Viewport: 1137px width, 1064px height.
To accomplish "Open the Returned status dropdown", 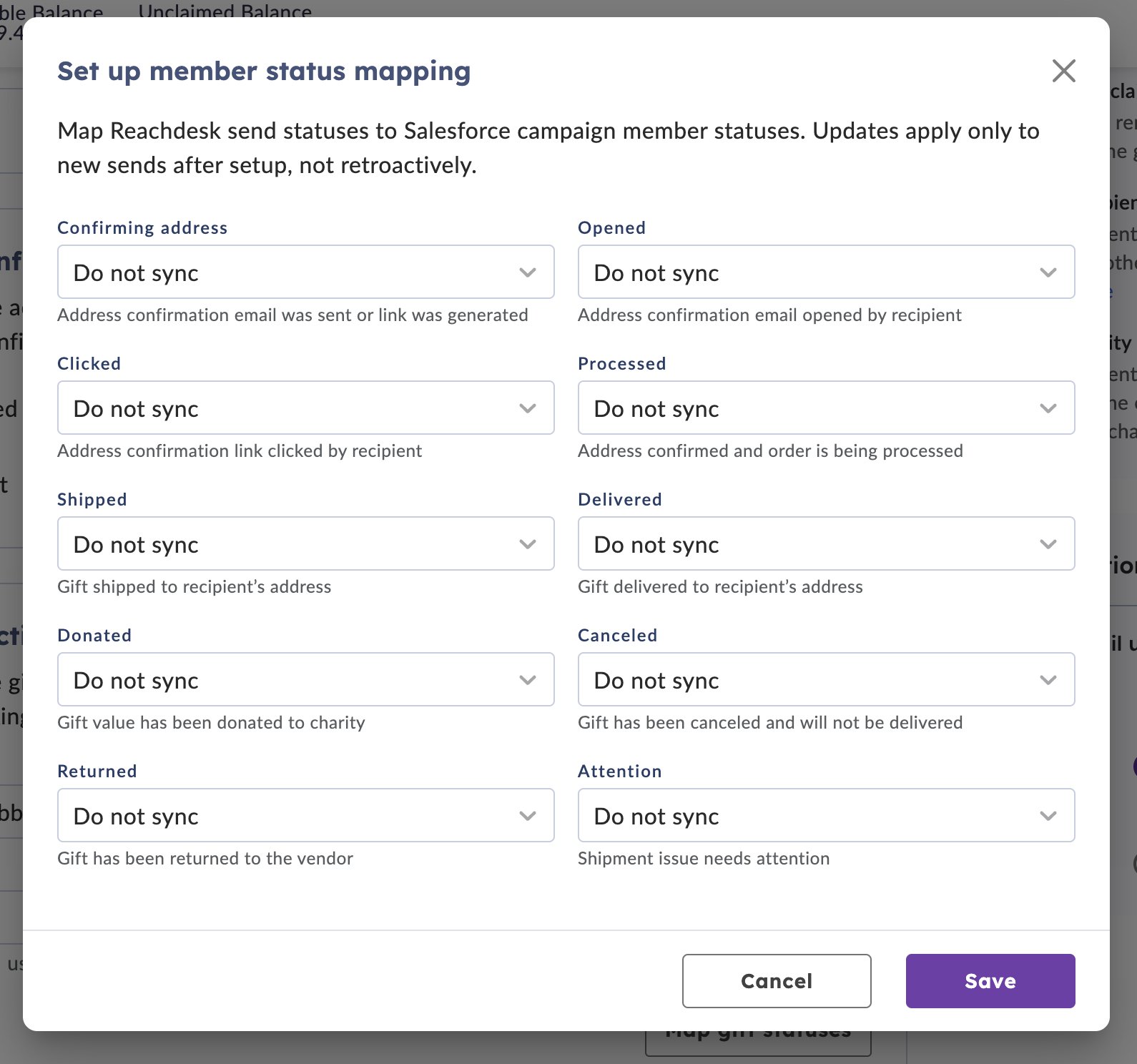I will (305, 815).
